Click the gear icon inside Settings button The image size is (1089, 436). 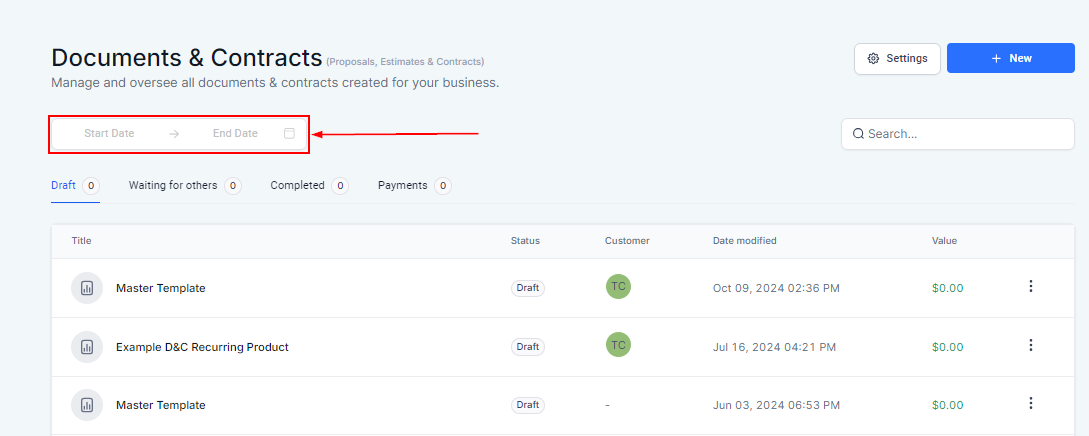(x=874, y=59)
